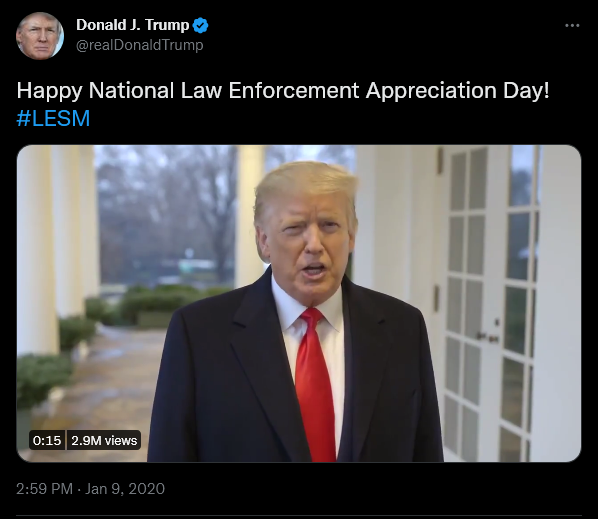The width and height of the screenshot is (598, 519).
Task: Open the round profile avatar picture
Action: point(40,36)
